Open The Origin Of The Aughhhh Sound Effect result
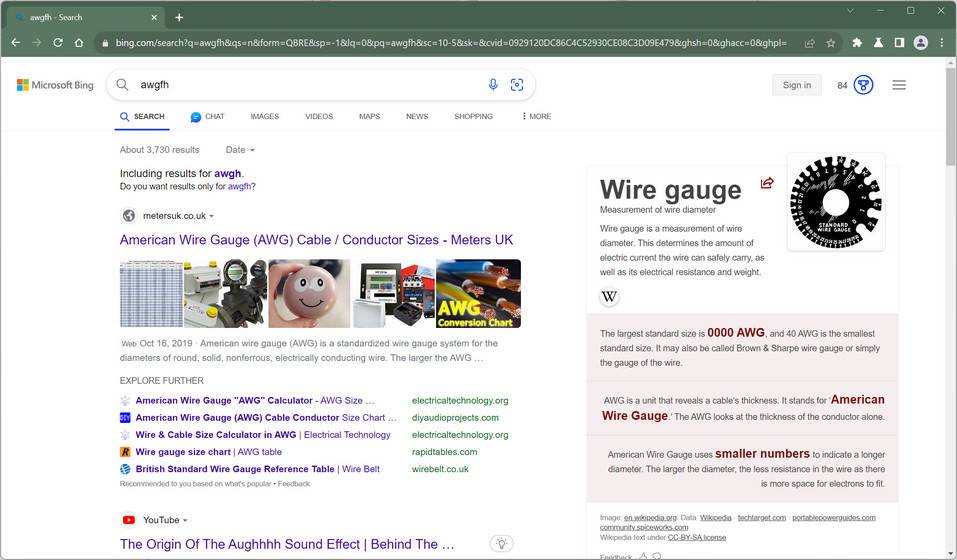 [287, 544]
